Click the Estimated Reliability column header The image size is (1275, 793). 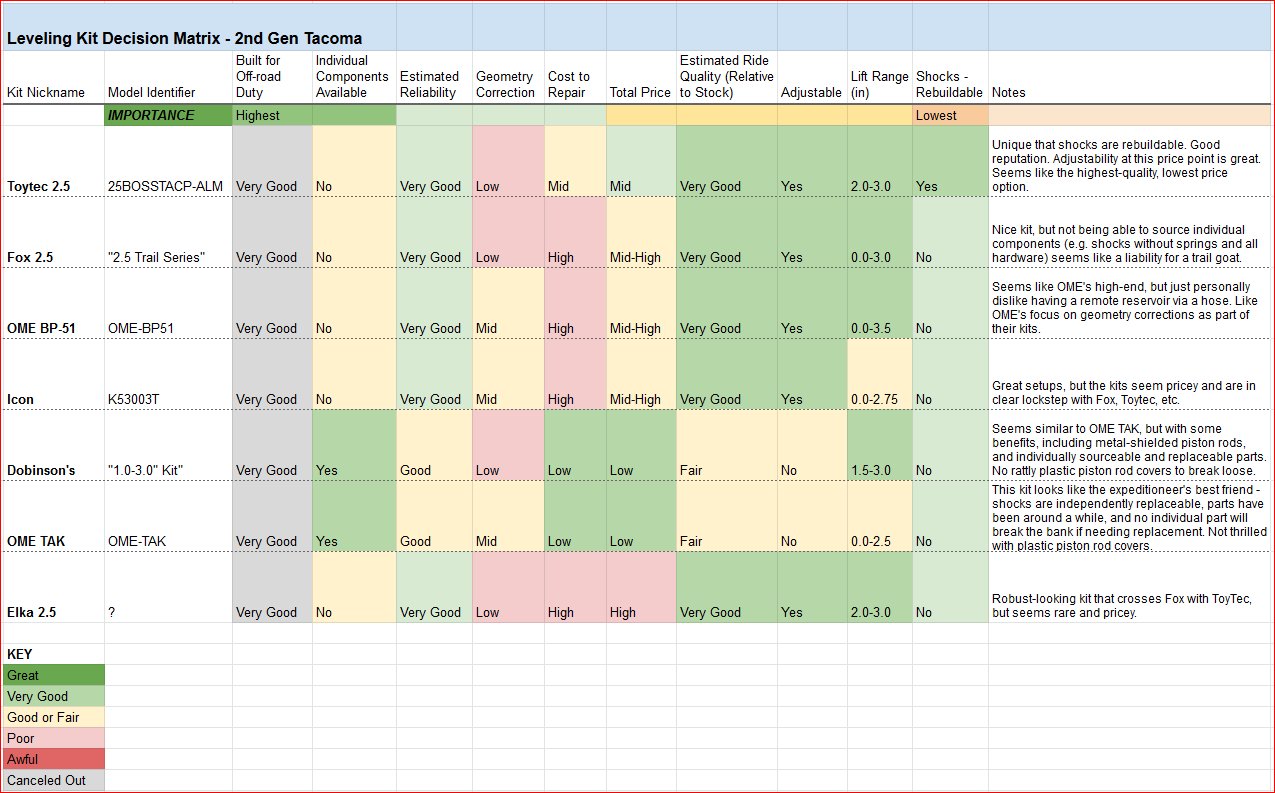pyautogui.click(x=434, y=77)
